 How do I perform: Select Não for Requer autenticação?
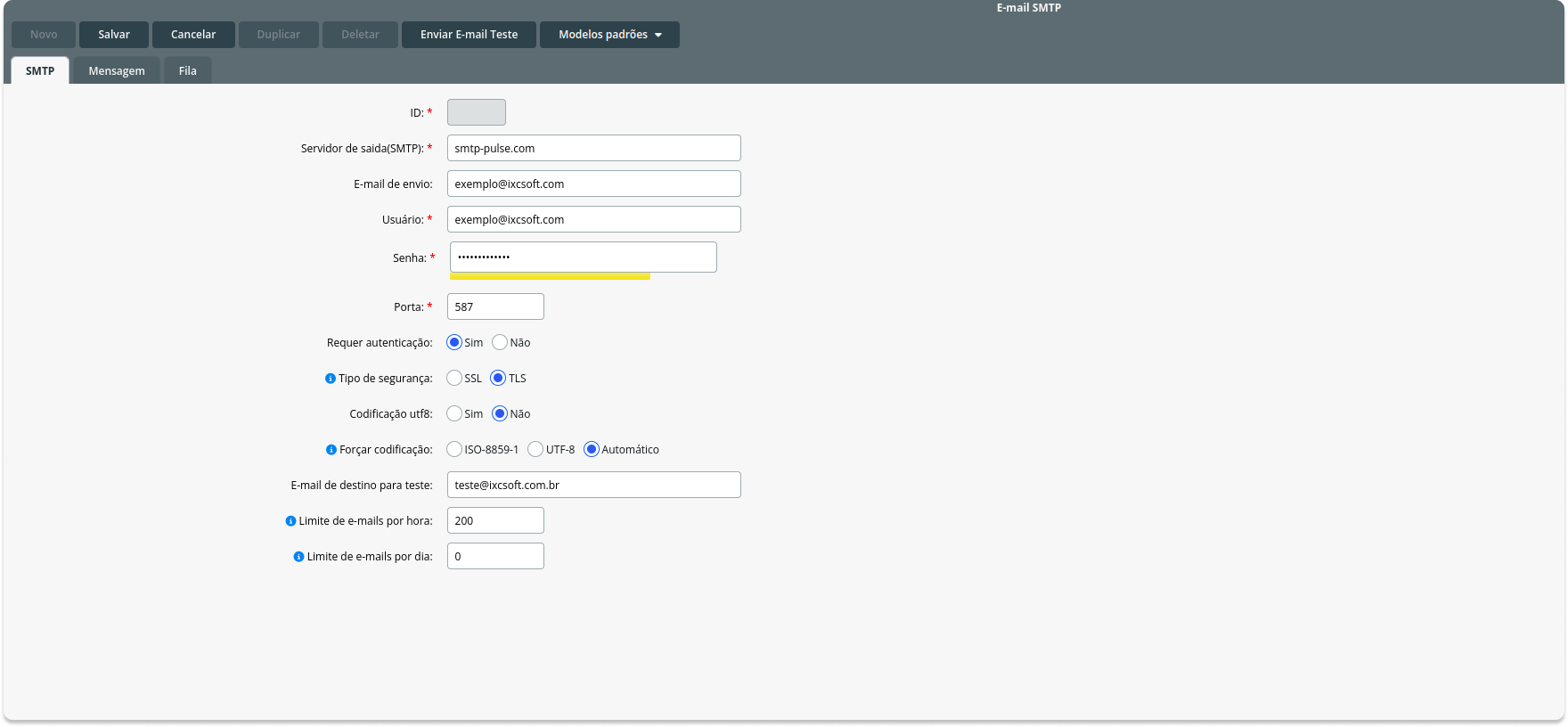pos(500,342)
